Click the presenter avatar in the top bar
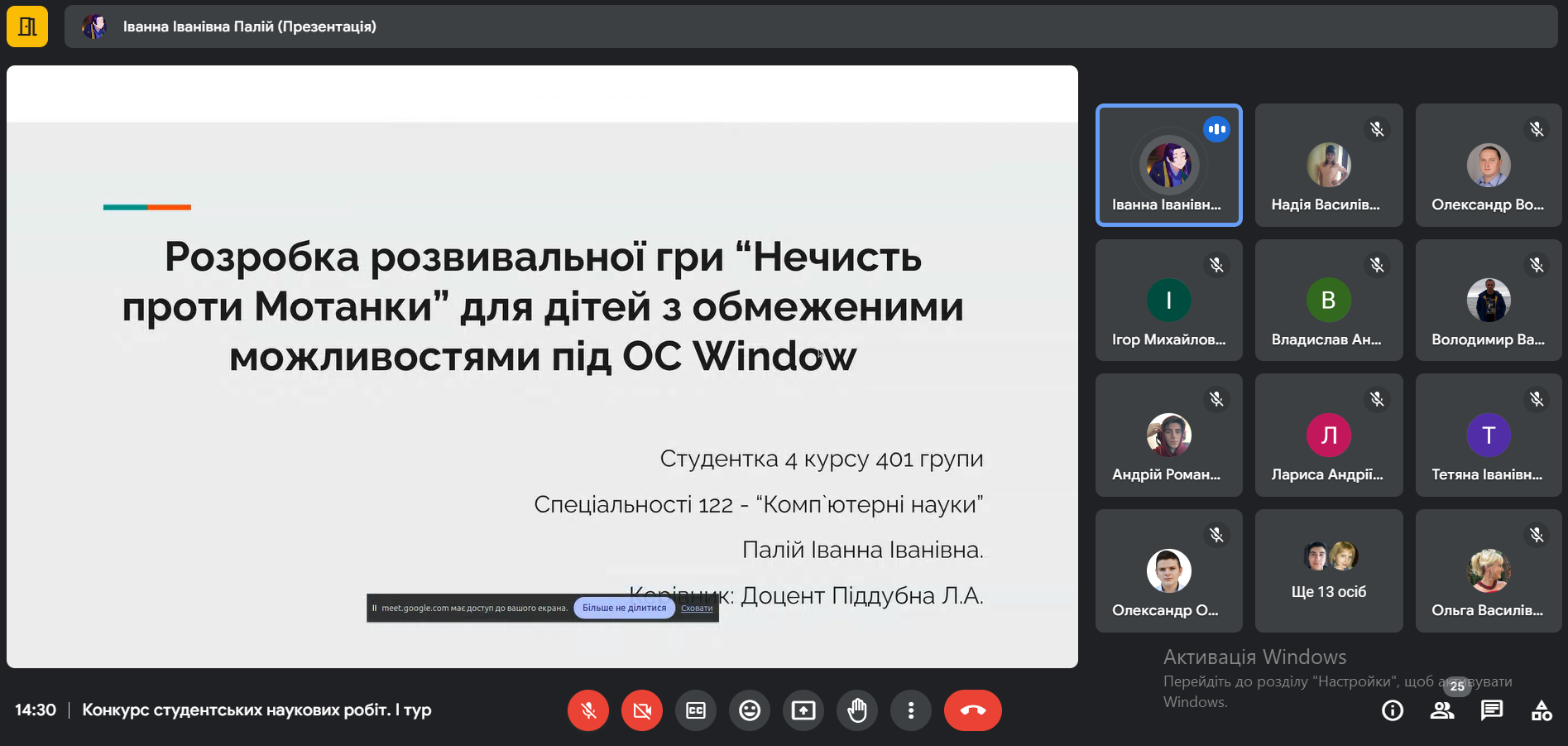1568x746 pixels. tap(94, 26)
